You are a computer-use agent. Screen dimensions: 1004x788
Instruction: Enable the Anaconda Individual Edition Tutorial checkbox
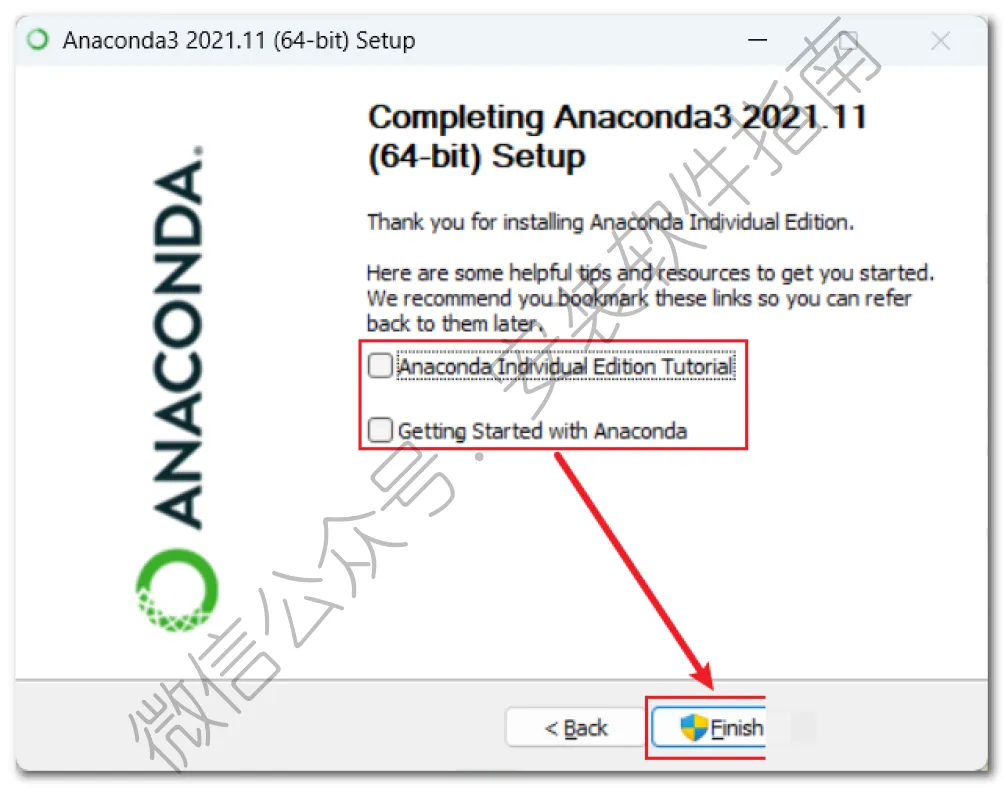[380, 366]
